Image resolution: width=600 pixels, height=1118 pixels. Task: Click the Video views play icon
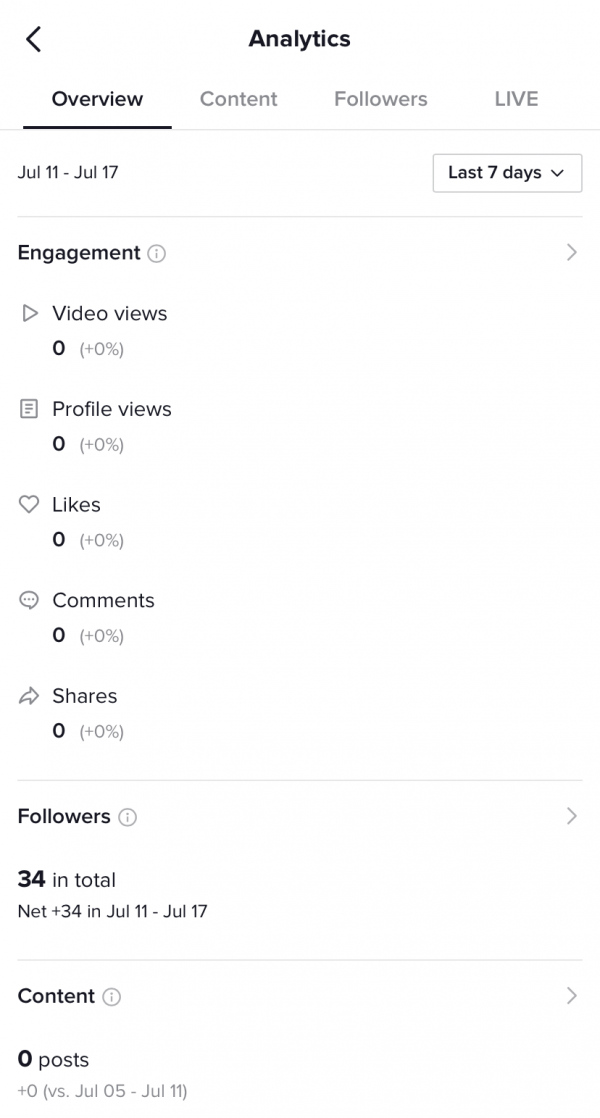coord(29,313)
